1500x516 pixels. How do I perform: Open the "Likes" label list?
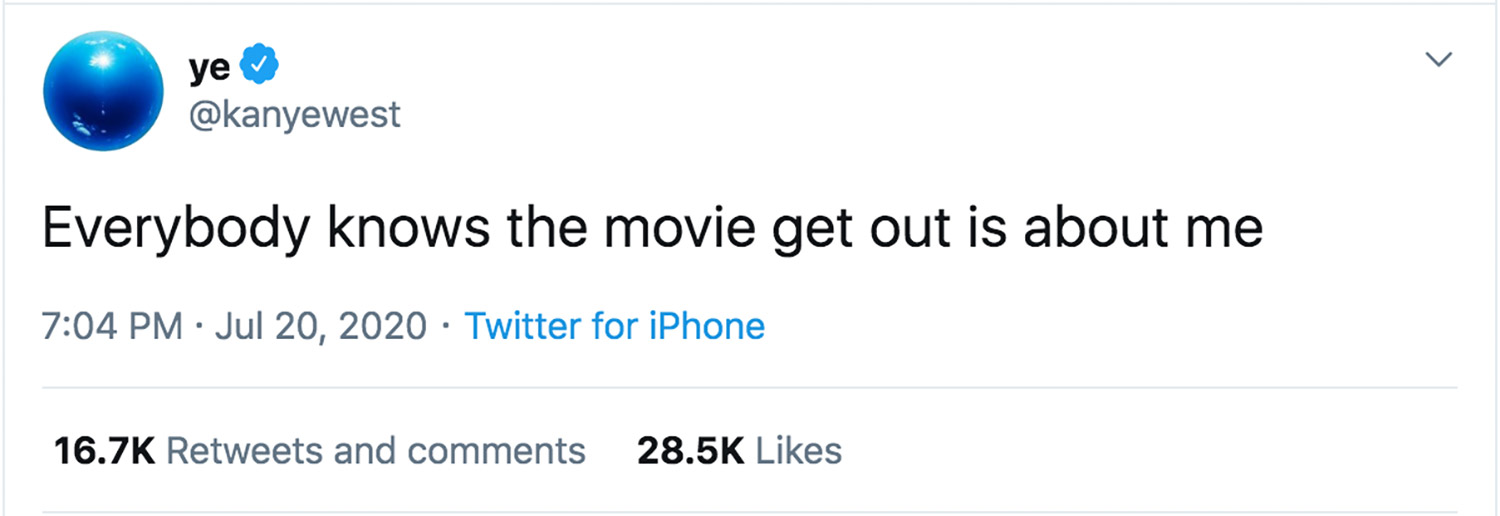coord(798,451)
